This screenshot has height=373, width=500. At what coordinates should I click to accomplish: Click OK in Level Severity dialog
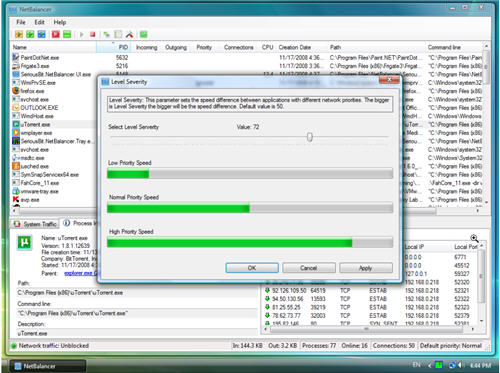(x=252, y=268)
